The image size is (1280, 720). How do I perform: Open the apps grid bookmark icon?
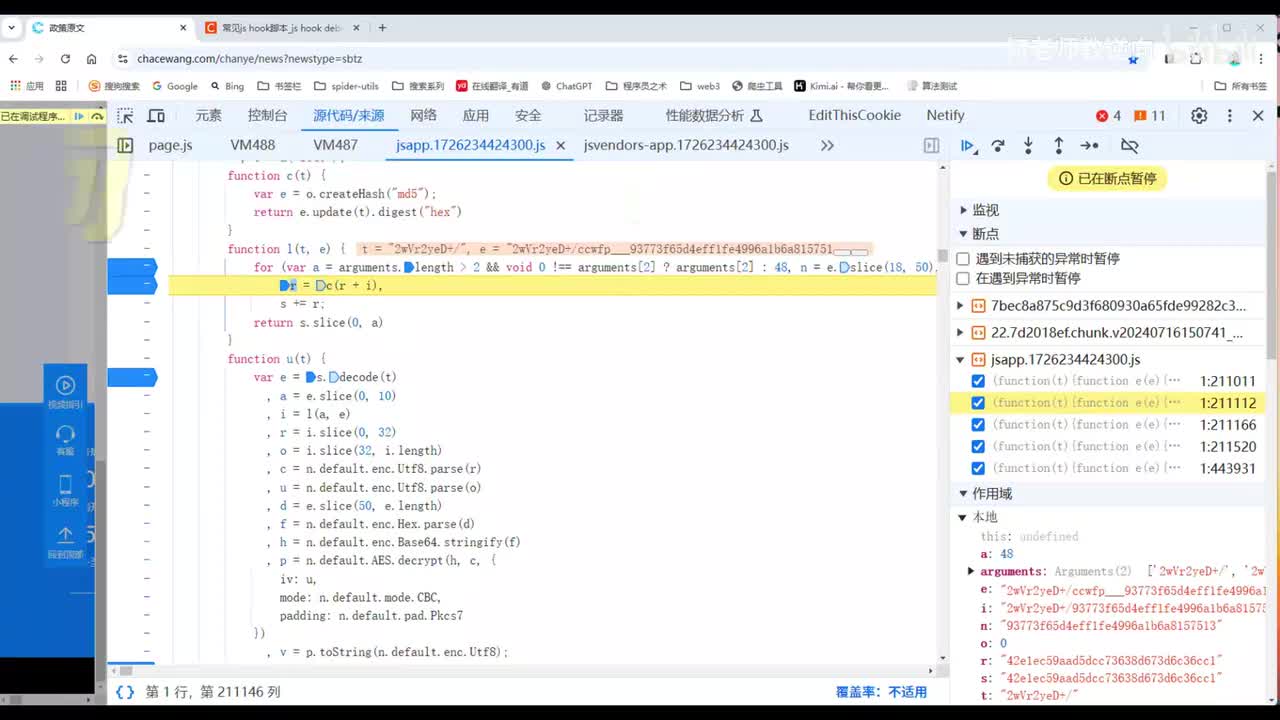point(61,86)
